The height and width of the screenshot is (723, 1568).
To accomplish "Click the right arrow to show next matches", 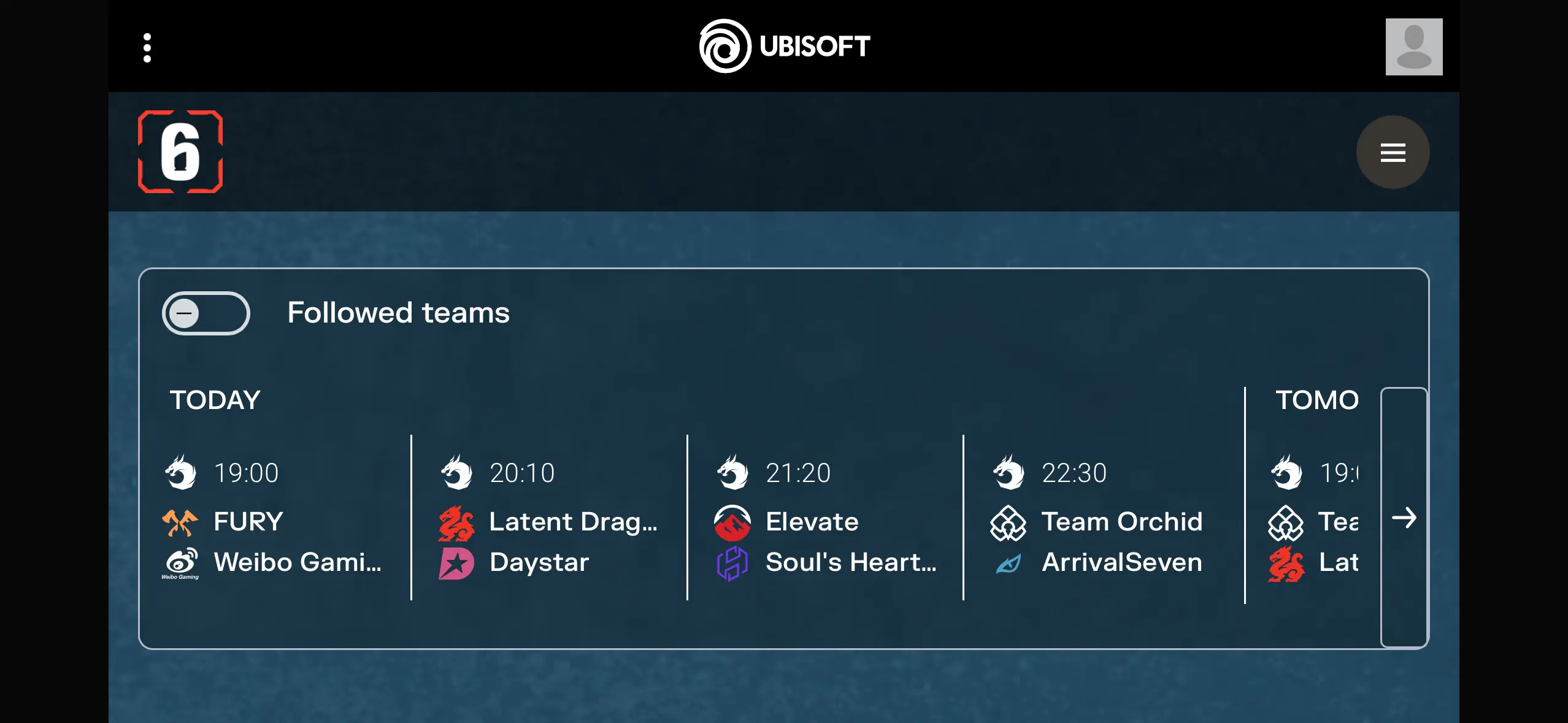I will (x=1404, y=518).
